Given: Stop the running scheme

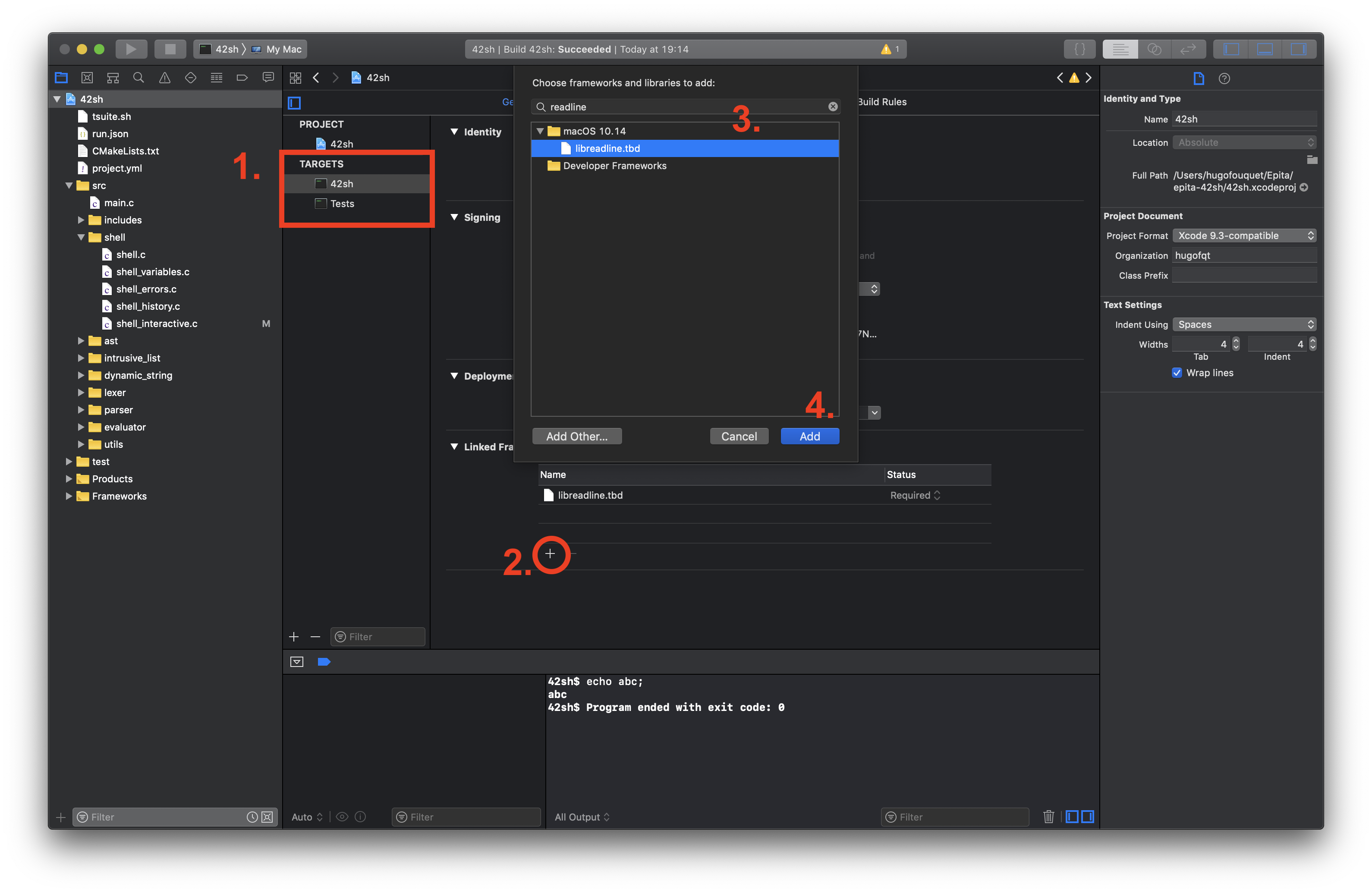Looking at the screenshot, I should tap(170, 49).
